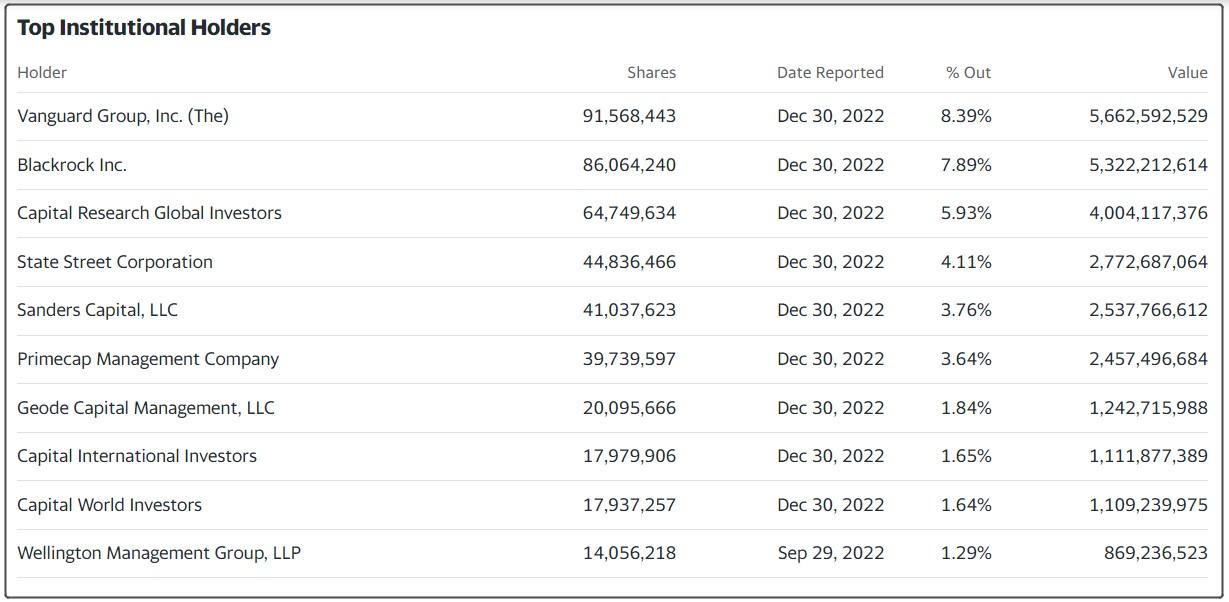Click the Date Reported column header

(830, 72)
